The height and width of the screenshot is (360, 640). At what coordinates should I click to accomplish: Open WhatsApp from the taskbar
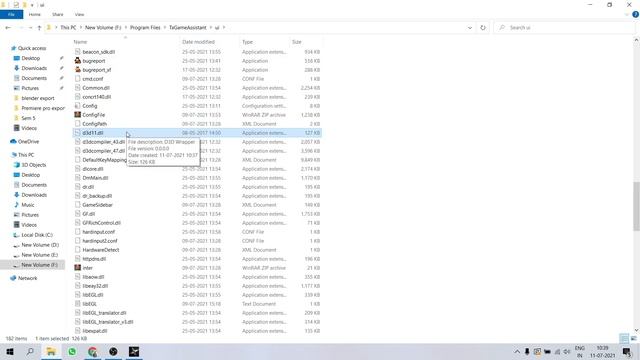72,351
